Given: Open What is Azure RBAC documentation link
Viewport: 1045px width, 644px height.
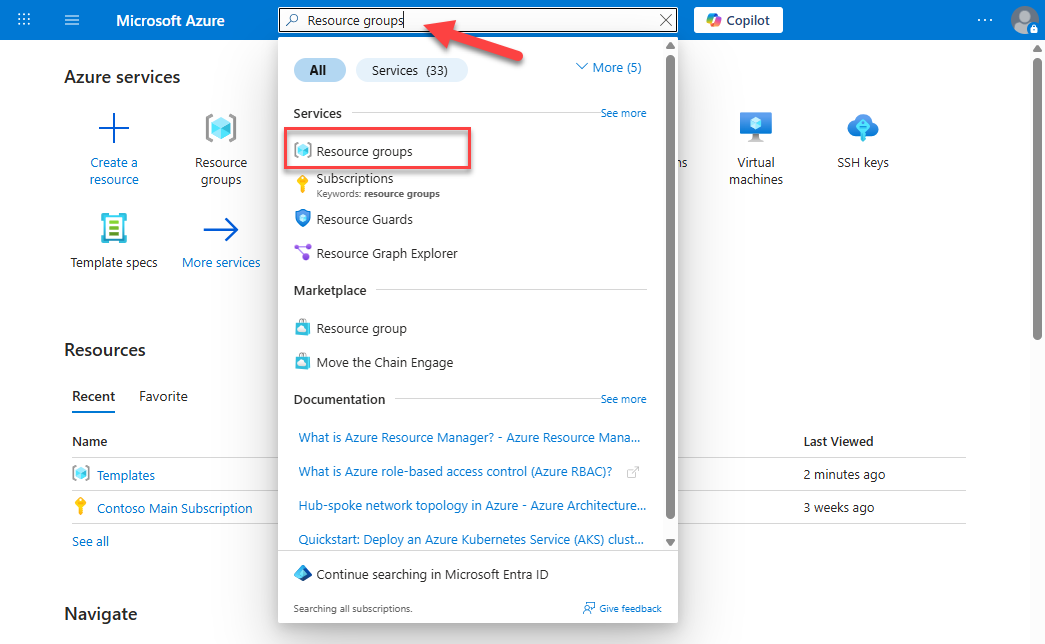Looking at the screenshot, I should [455, 471].
